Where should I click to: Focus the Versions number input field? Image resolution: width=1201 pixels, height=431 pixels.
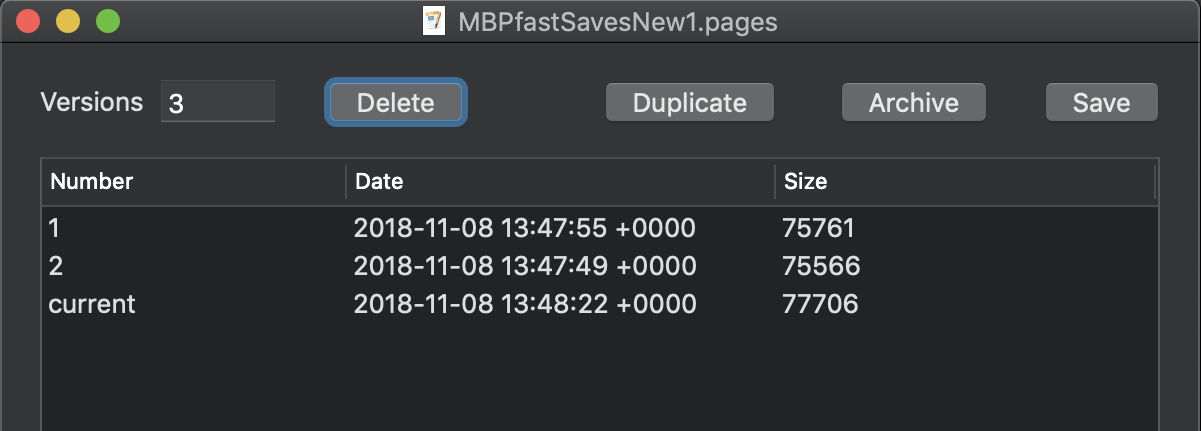(x=217, y=102)
